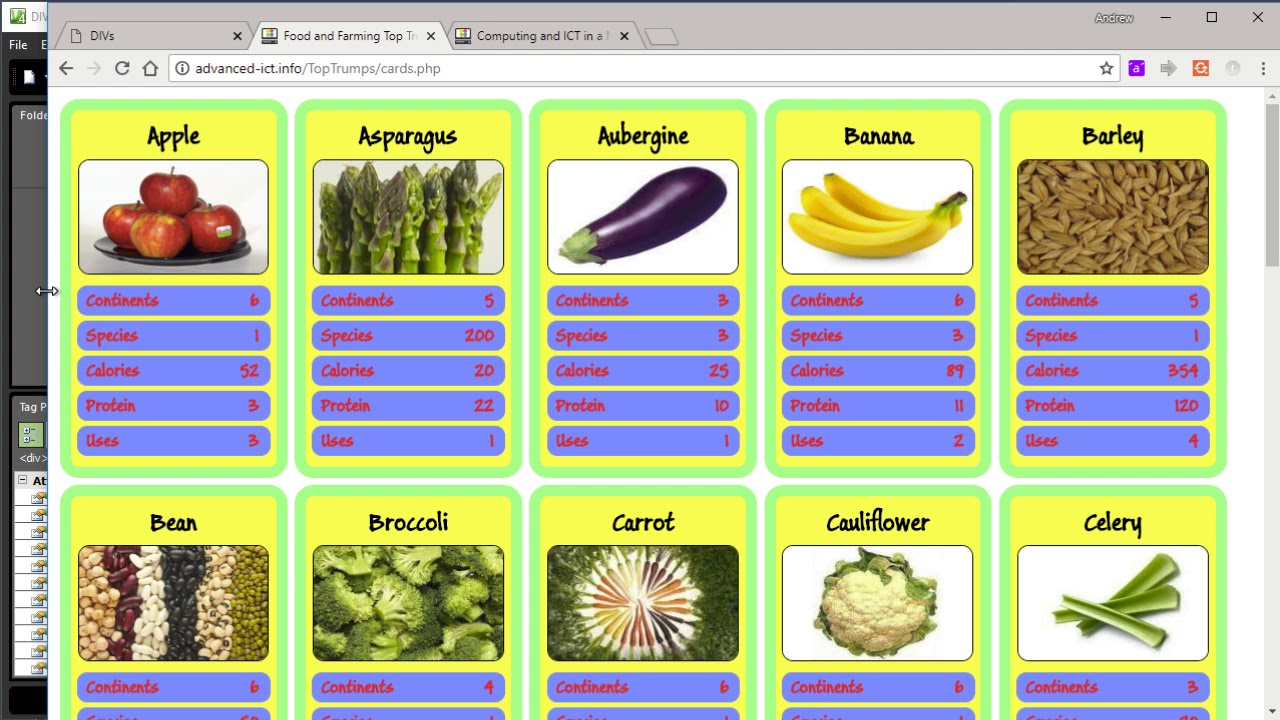
Task: Select Aubergine Calories 25 row
Action: [x=643, y=371]
